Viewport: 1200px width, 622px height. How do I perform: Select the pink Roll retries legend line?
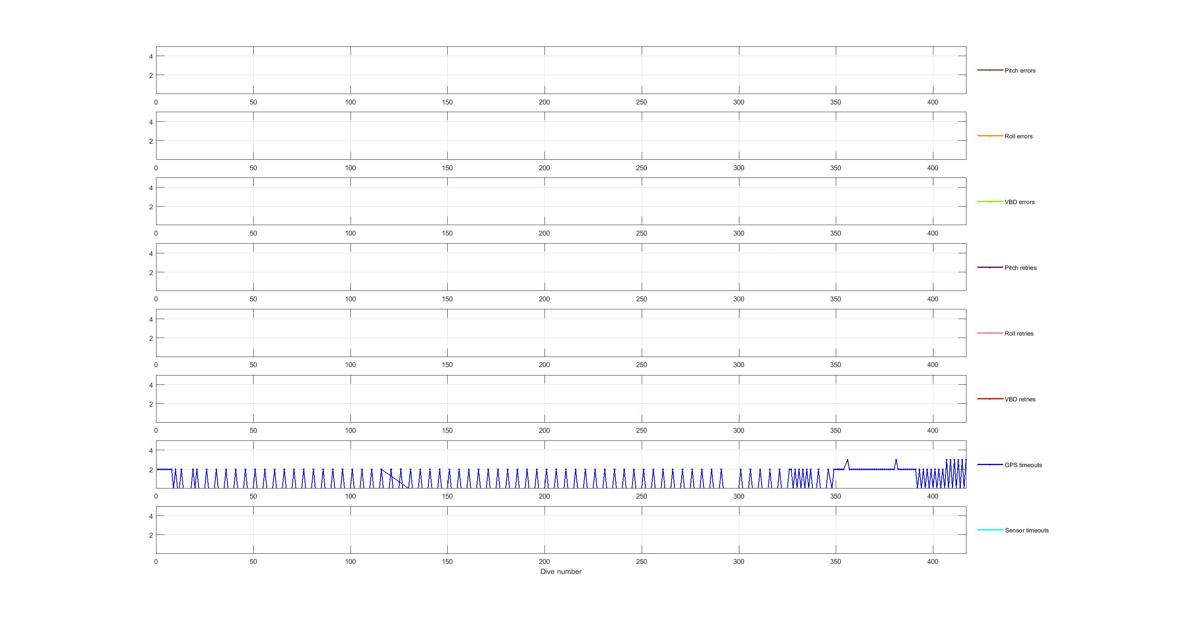click(x=990, y=333)
